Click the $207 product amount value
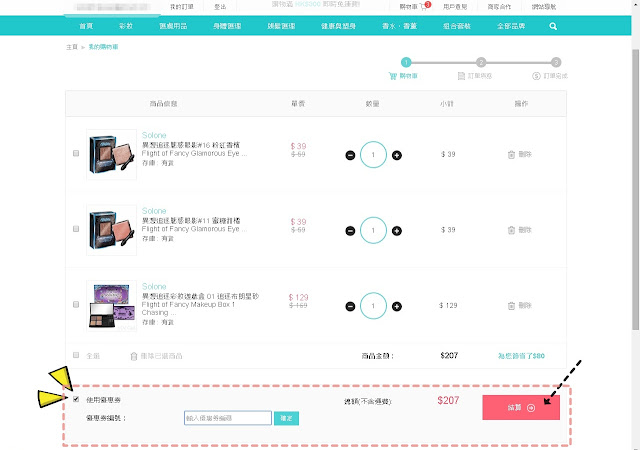 (x=449, y=355)
